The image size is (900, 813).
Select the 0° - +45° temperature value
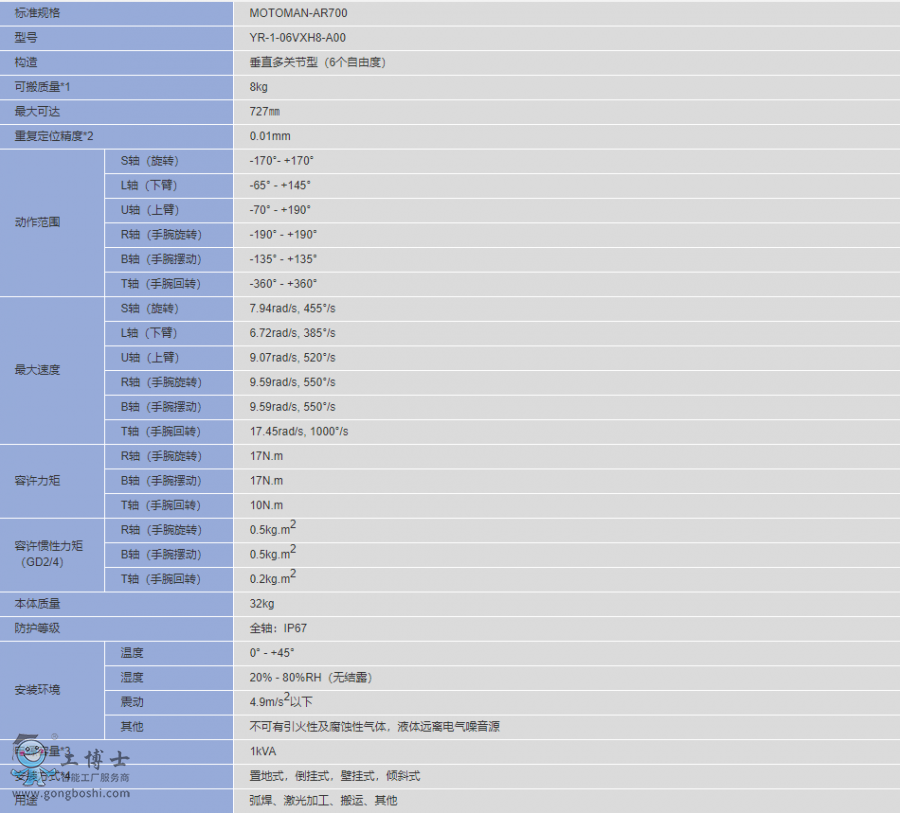[271, 653]
